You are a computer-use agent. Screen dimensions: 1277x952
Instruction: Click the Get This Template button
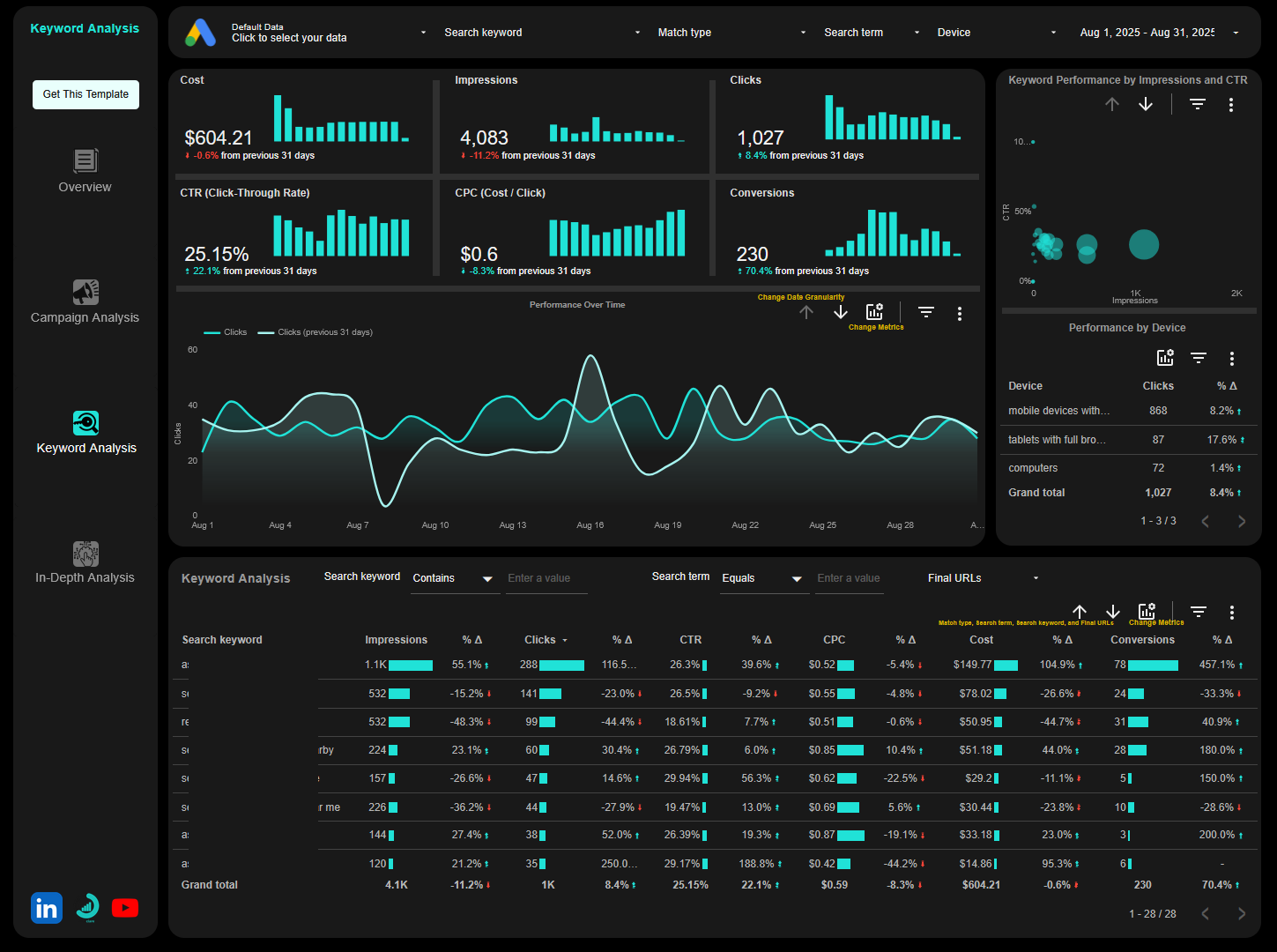pyautogui.click(x=85, y=94)
